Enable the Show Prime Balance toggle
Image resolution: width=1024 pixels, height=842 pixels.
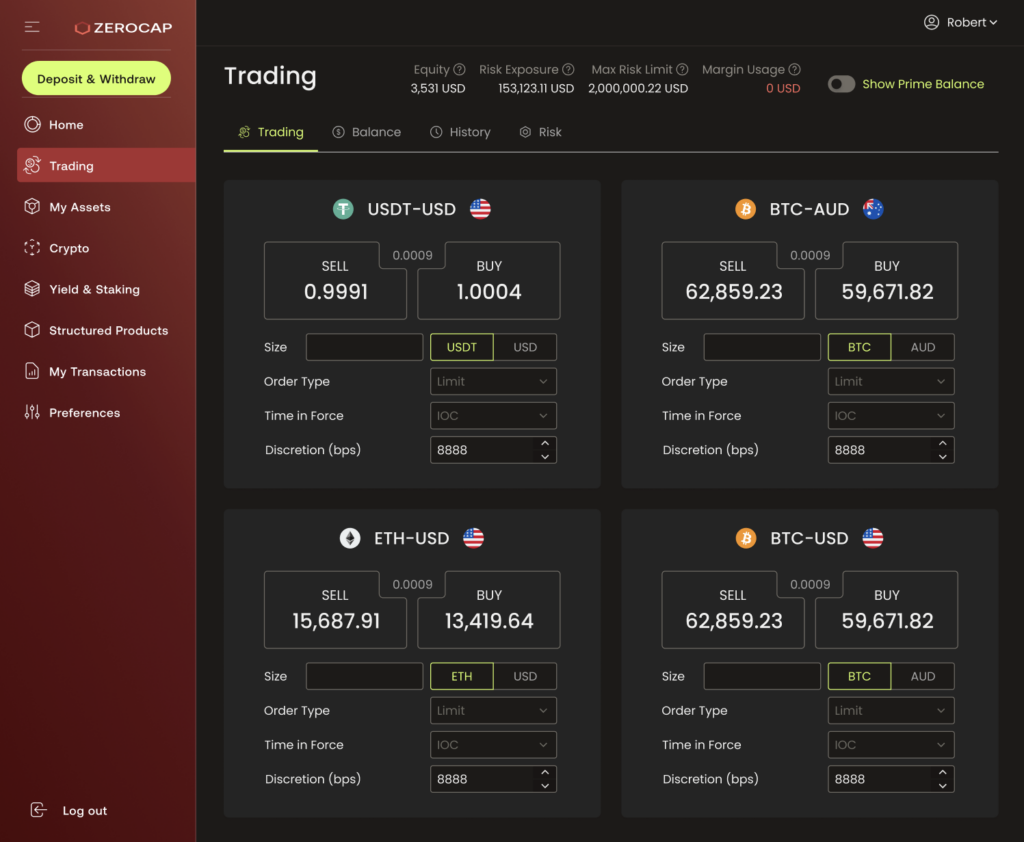click(x=841, y=84)
